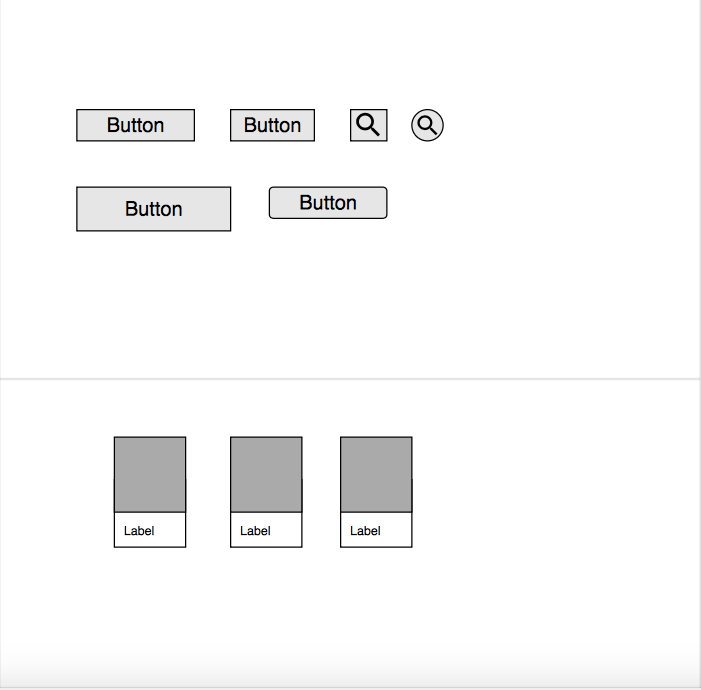
Task: Click the Label text under the middle card
Action: pos(255,531)
